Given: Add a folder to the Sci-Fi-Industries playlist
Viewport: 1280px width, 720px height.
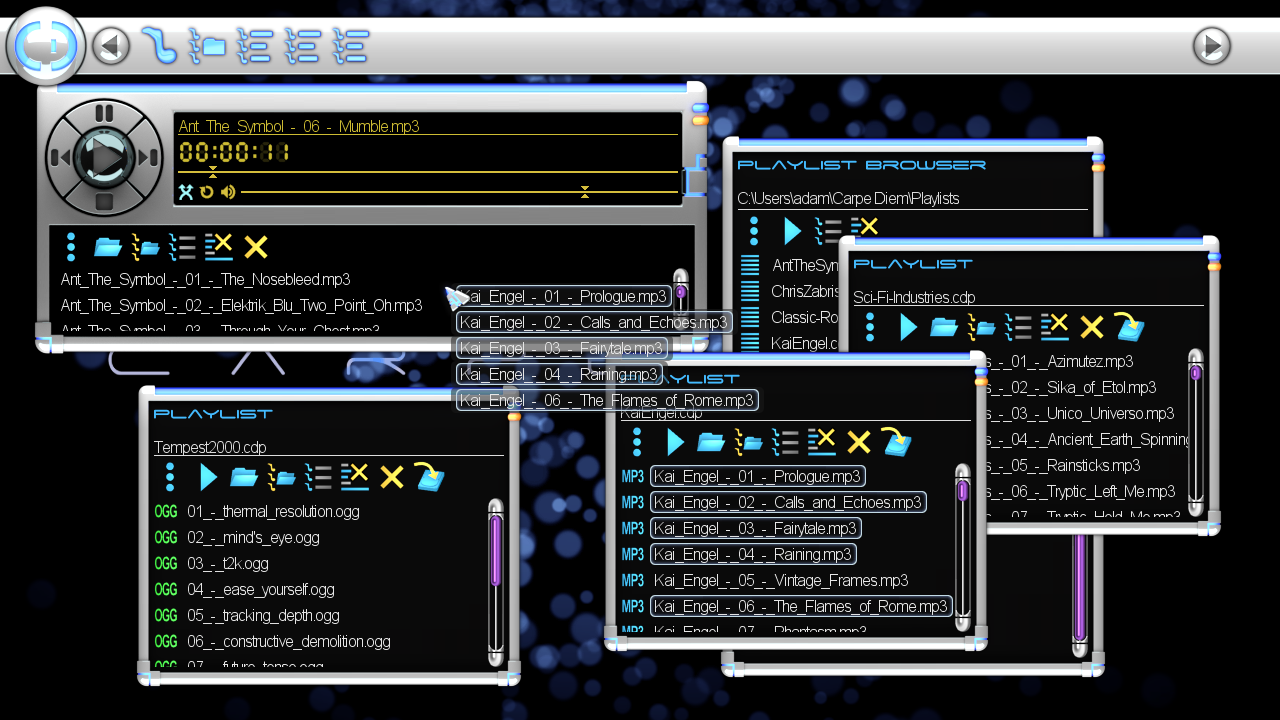Looking at the screenshot, I should tap(982, 327).
